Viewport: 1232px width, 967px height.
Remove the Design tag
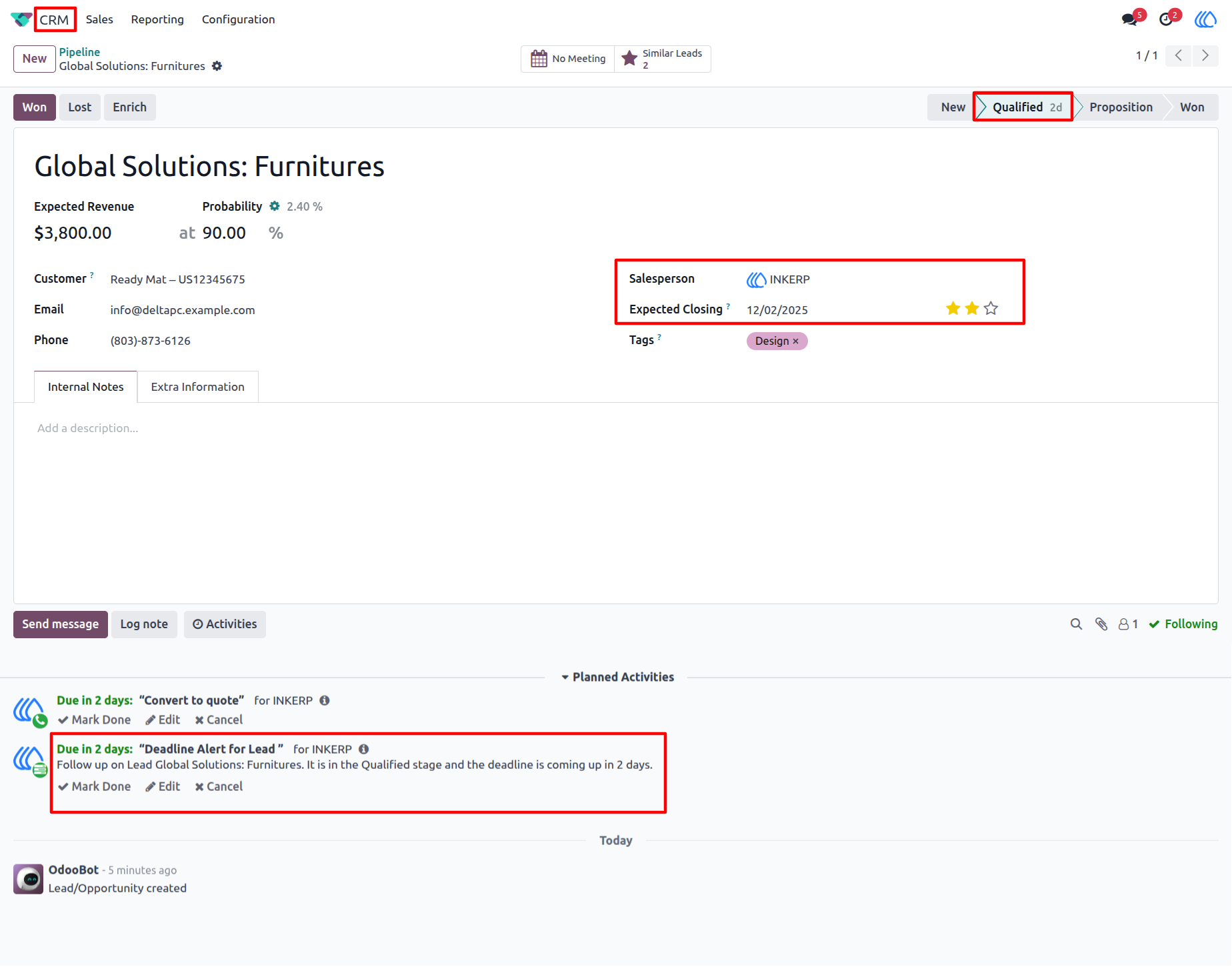[796, 341]
